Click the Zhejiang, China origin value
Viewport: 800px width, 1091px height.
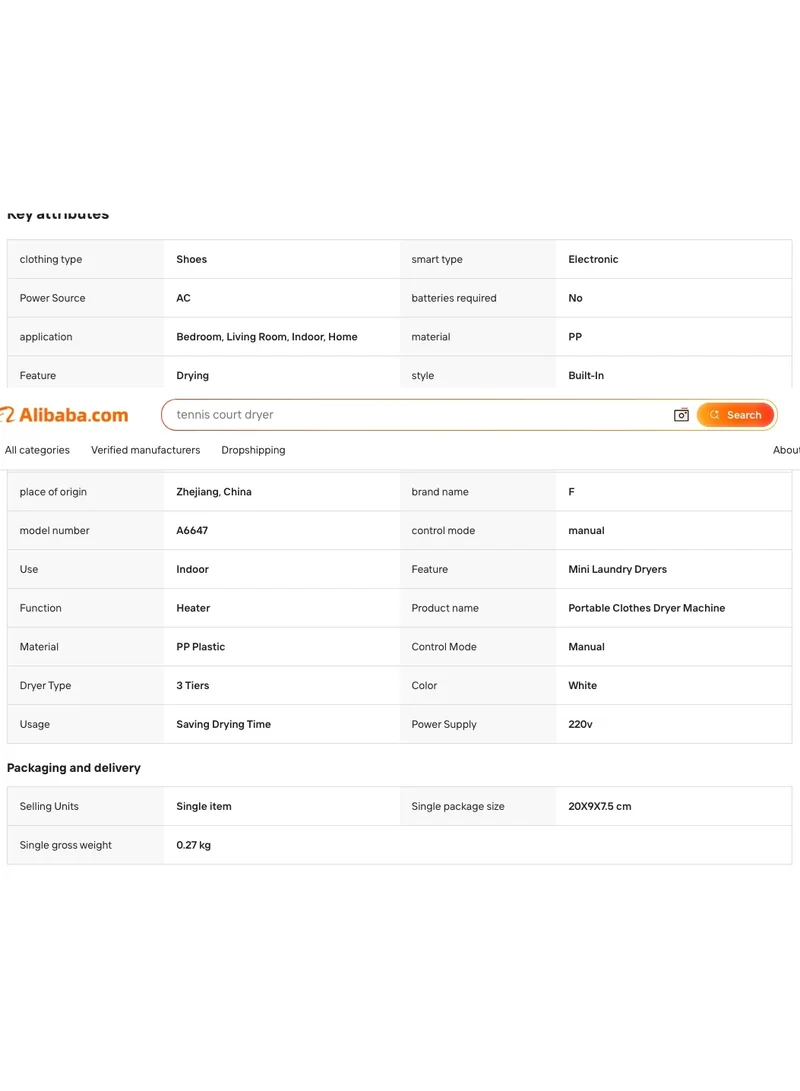214,492
